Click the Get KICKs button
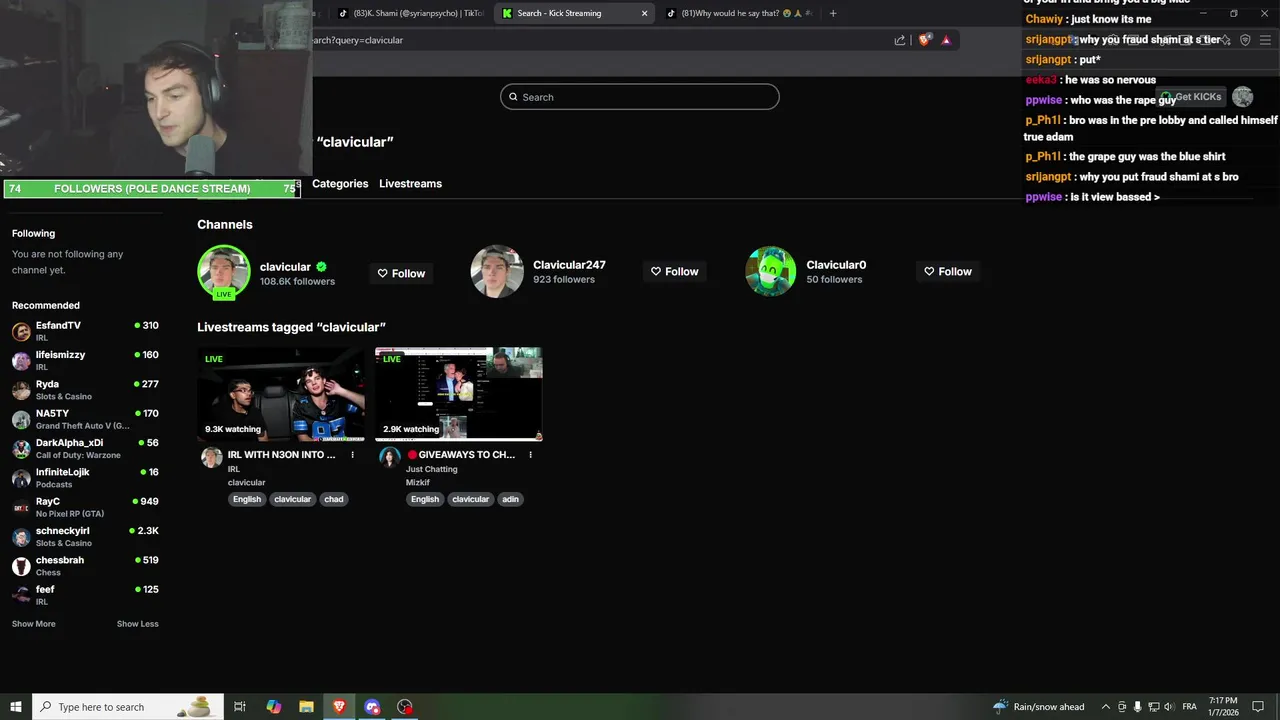The width and height of the screenshot is (1280, 720). click(1190, 97)
